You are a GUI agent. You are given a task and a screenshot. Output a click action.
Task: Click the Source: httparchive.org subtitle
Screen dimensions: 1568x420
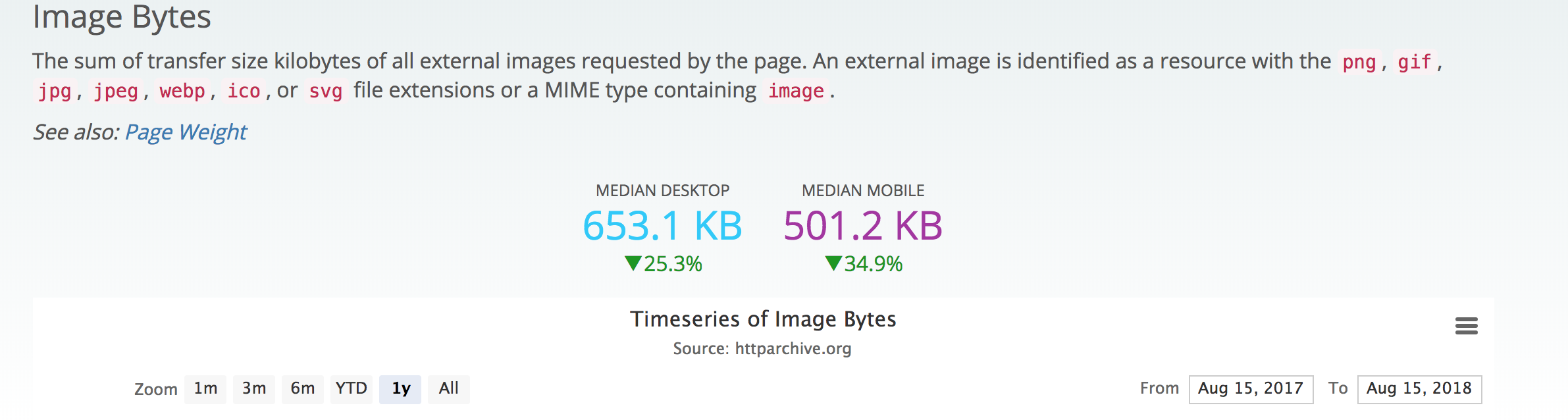pyautogui.click(x=762, y=349)
